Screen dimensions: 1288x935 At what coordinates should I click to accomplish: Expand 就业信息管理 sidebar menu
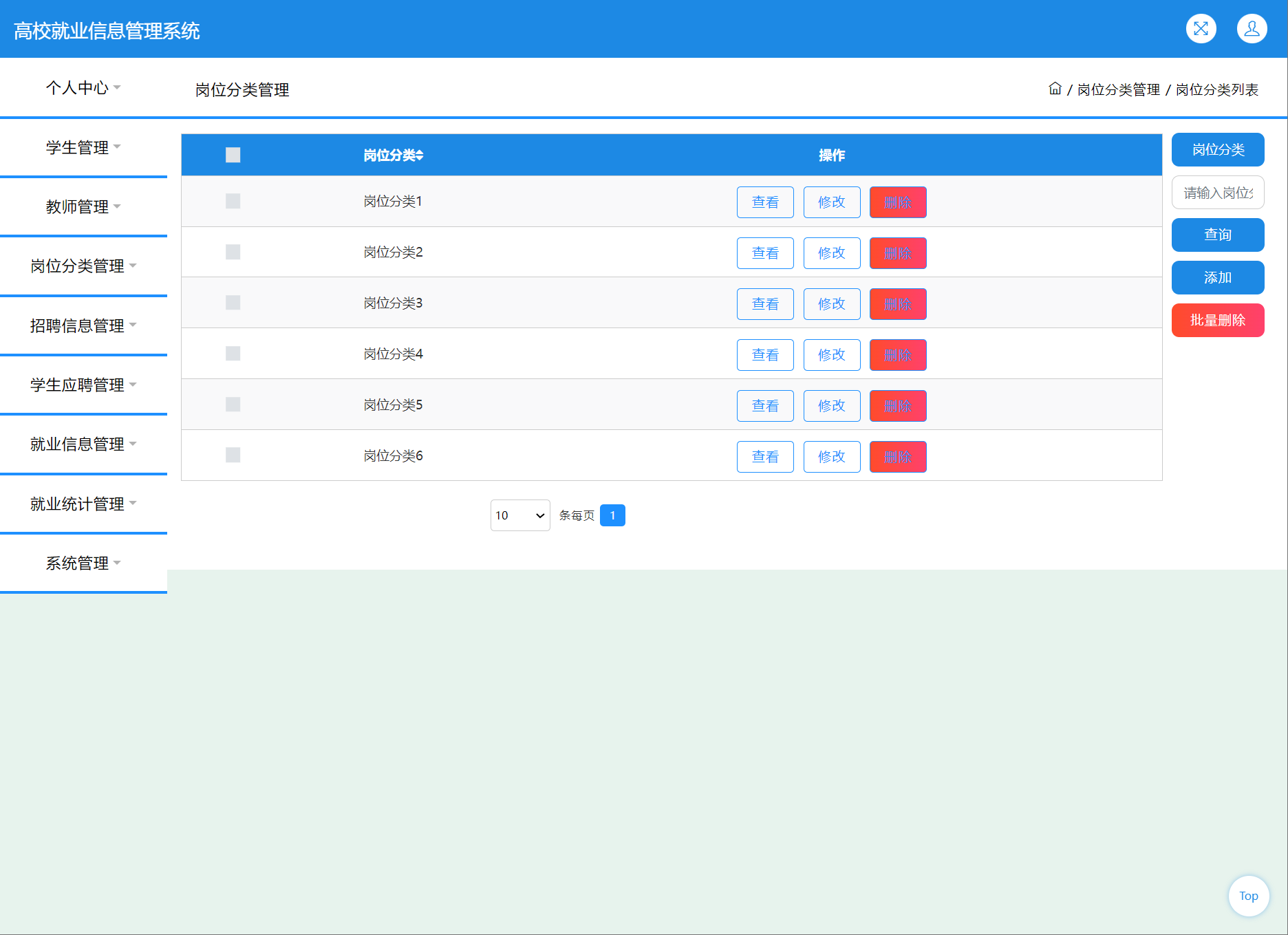83,444
